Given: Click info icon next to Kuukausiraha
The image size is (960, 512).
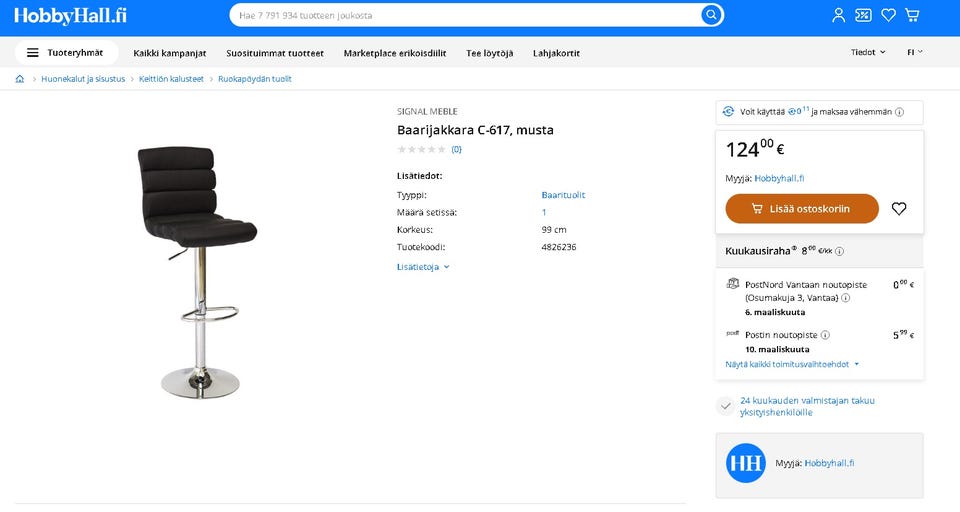Looking at the screenshot, I should tap(839, 251).
